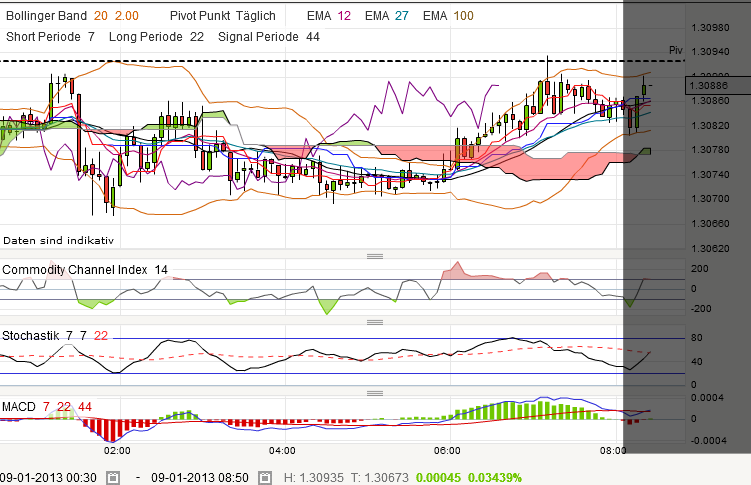Click Piv pivot line label
751x485 pixels.
(x=675, y=50)
